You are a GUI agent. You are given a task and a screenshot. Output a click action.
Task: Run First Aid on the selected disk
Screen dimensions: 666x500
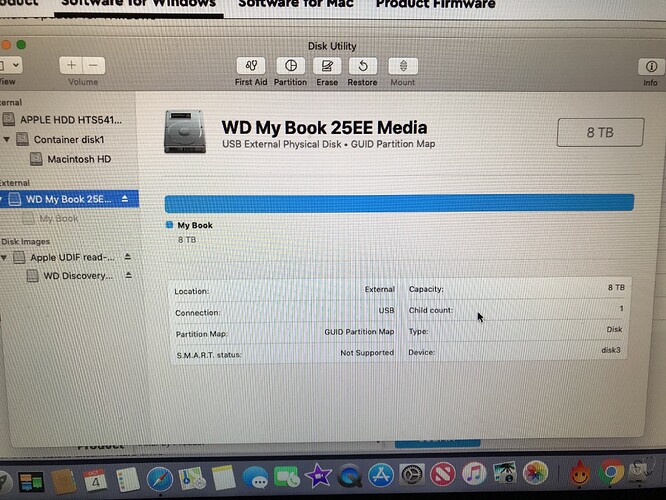(x=251, y=66)
